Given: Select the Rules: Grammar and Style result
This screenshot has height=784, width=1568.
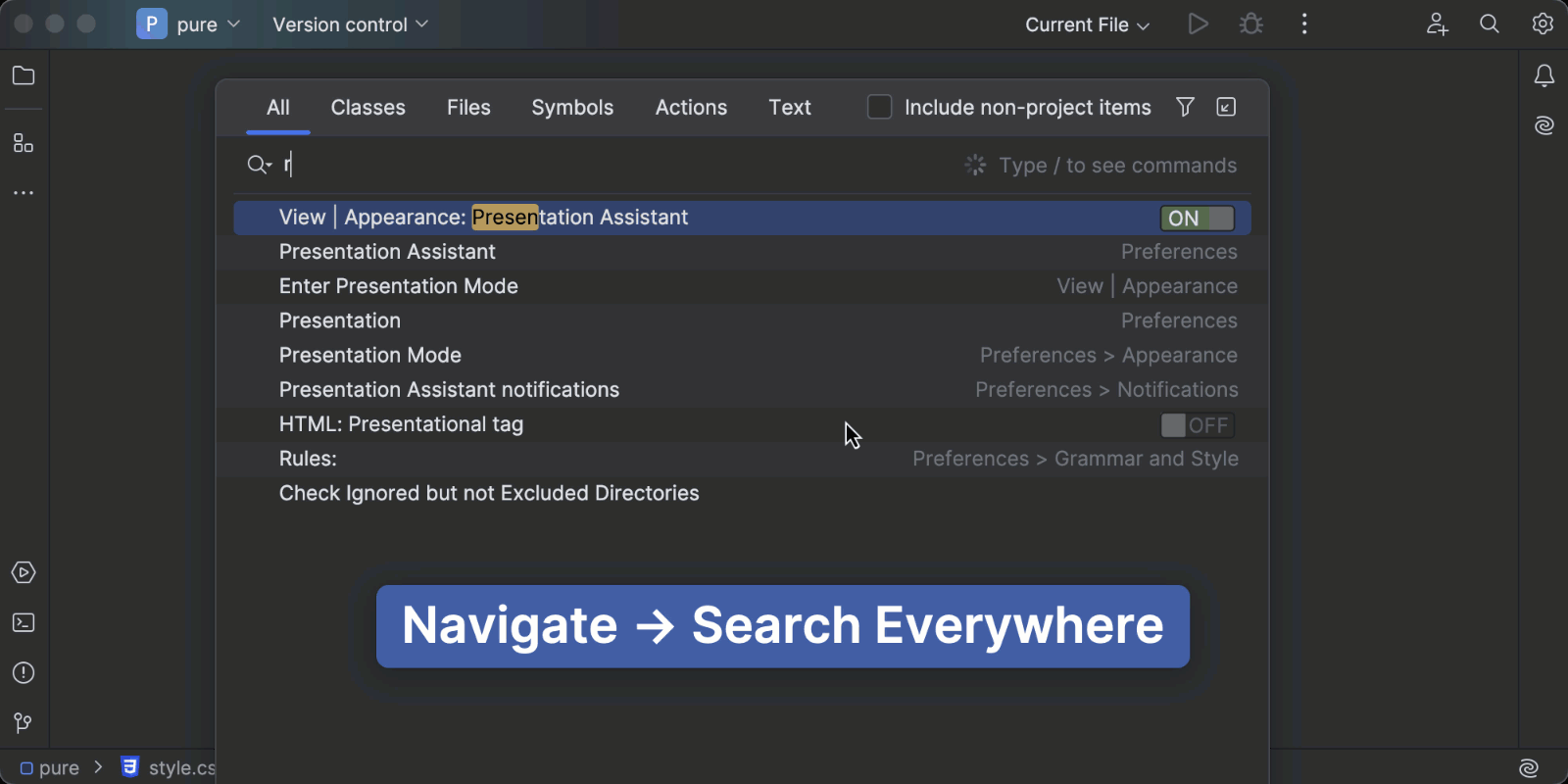Looking at the screenshot, I should [742, 459].
